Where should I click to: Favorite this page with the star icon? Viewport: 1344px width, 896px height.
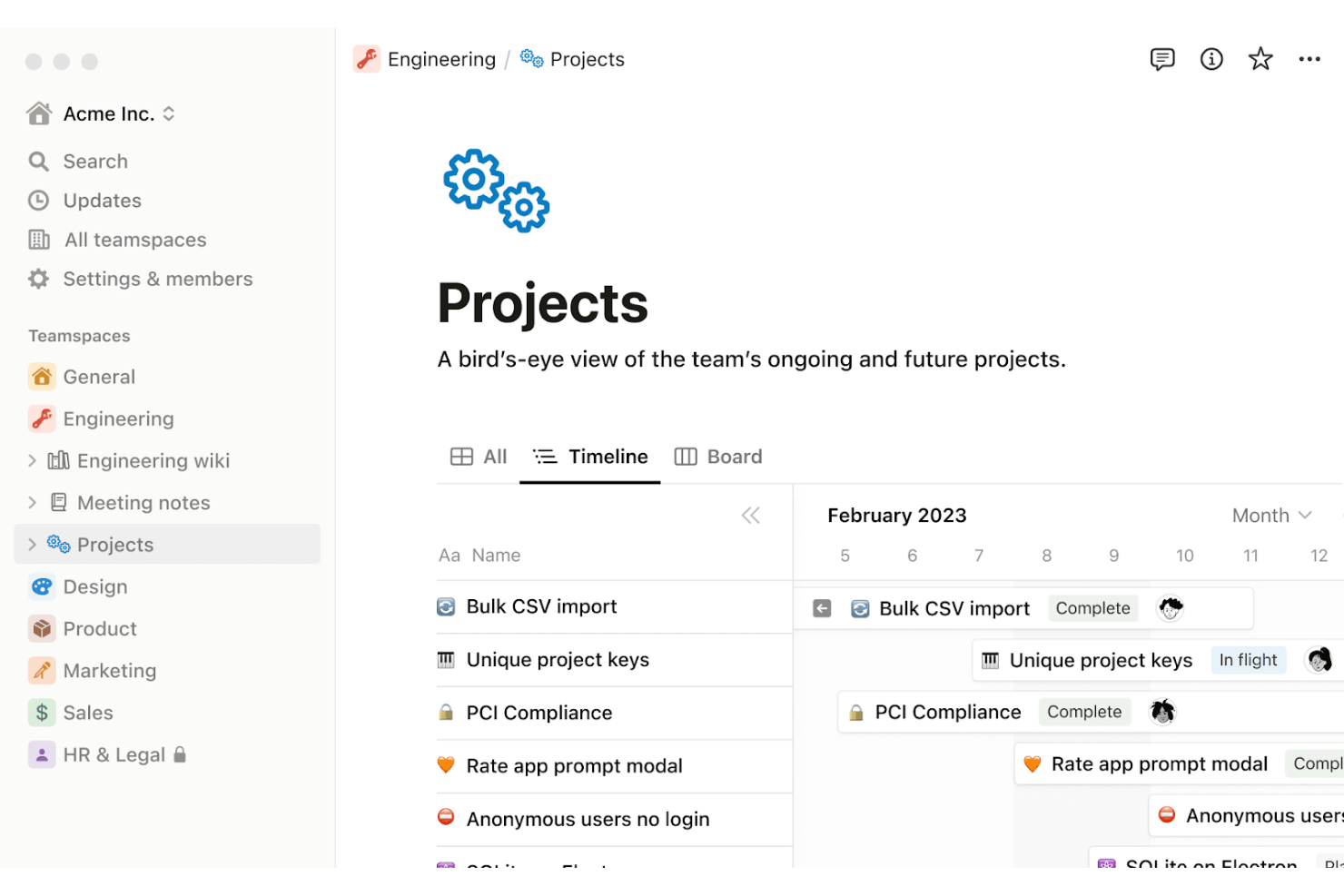(1260, 59)
